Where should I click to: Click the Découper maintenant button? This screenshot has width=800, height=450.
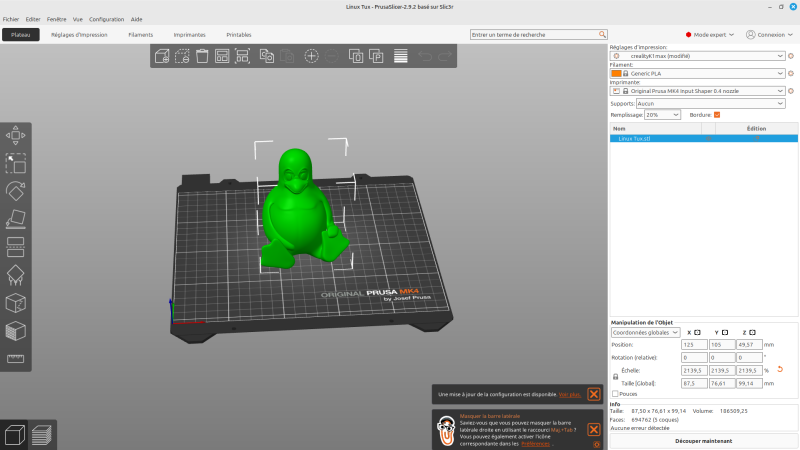[703, 441]
